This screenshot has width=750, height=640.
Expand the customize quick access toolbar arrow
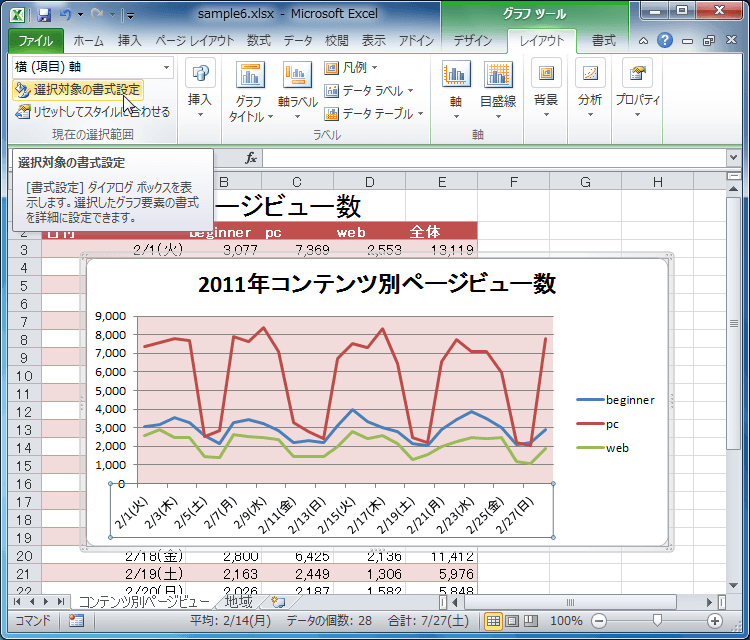[x=130, y=16]
